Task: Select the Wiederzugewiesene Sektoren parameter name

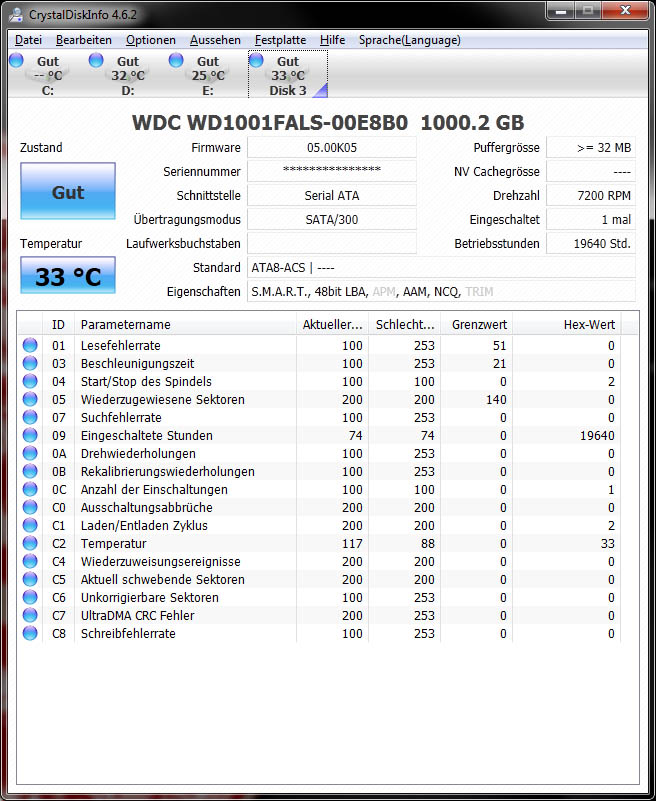Action: point(162,399)
